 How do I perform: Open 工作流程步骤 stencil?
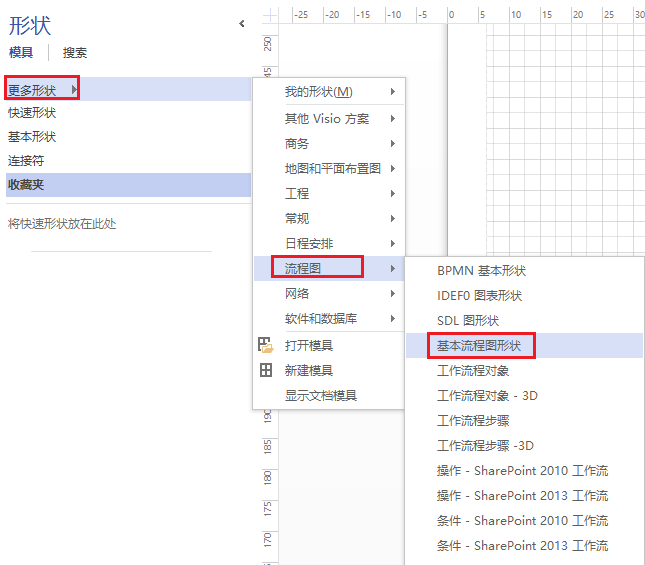[x=524, y=421]
